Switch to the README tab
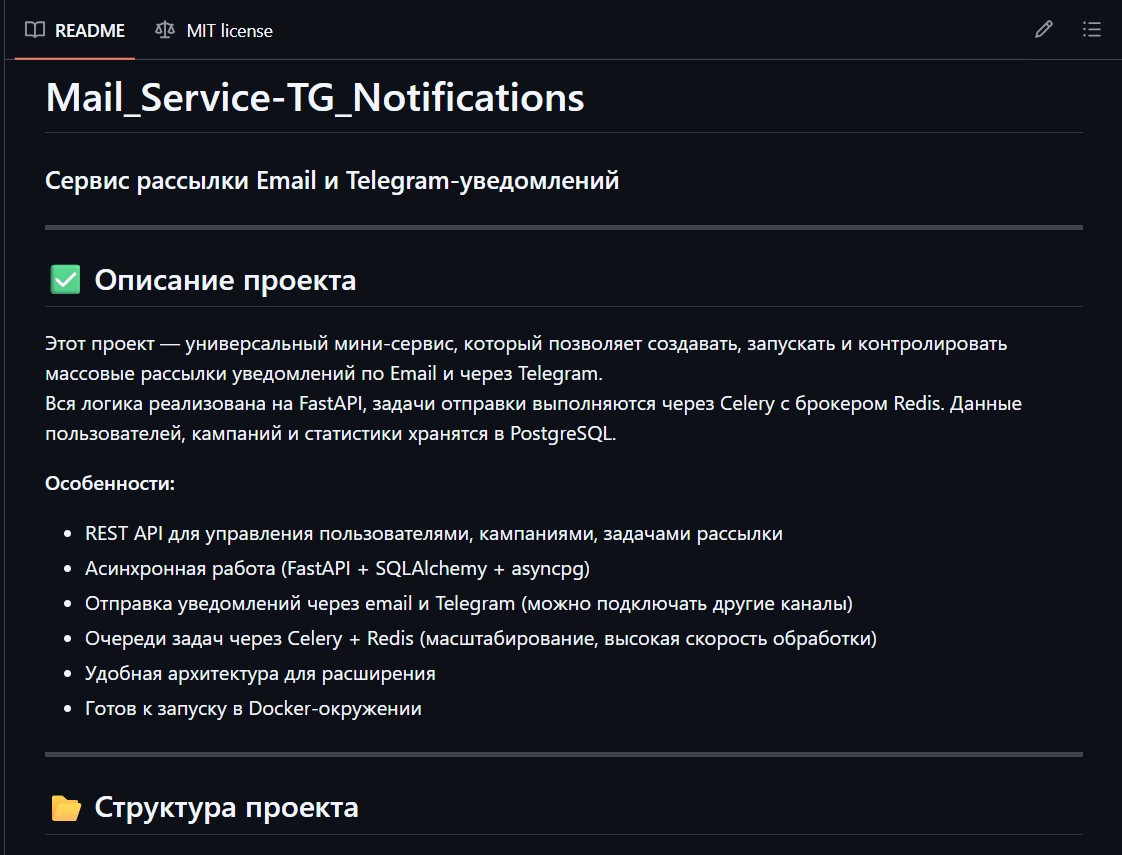 [x=90, y=30]
